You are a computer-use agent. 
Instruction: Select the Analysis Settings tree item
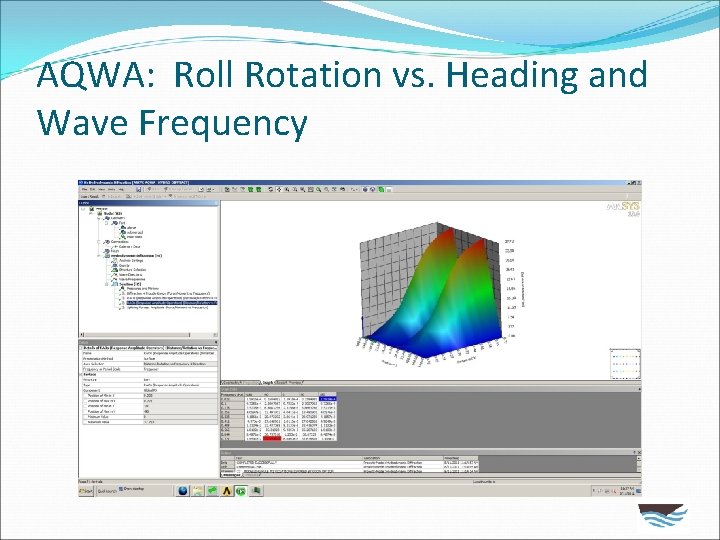click(131, 260)
